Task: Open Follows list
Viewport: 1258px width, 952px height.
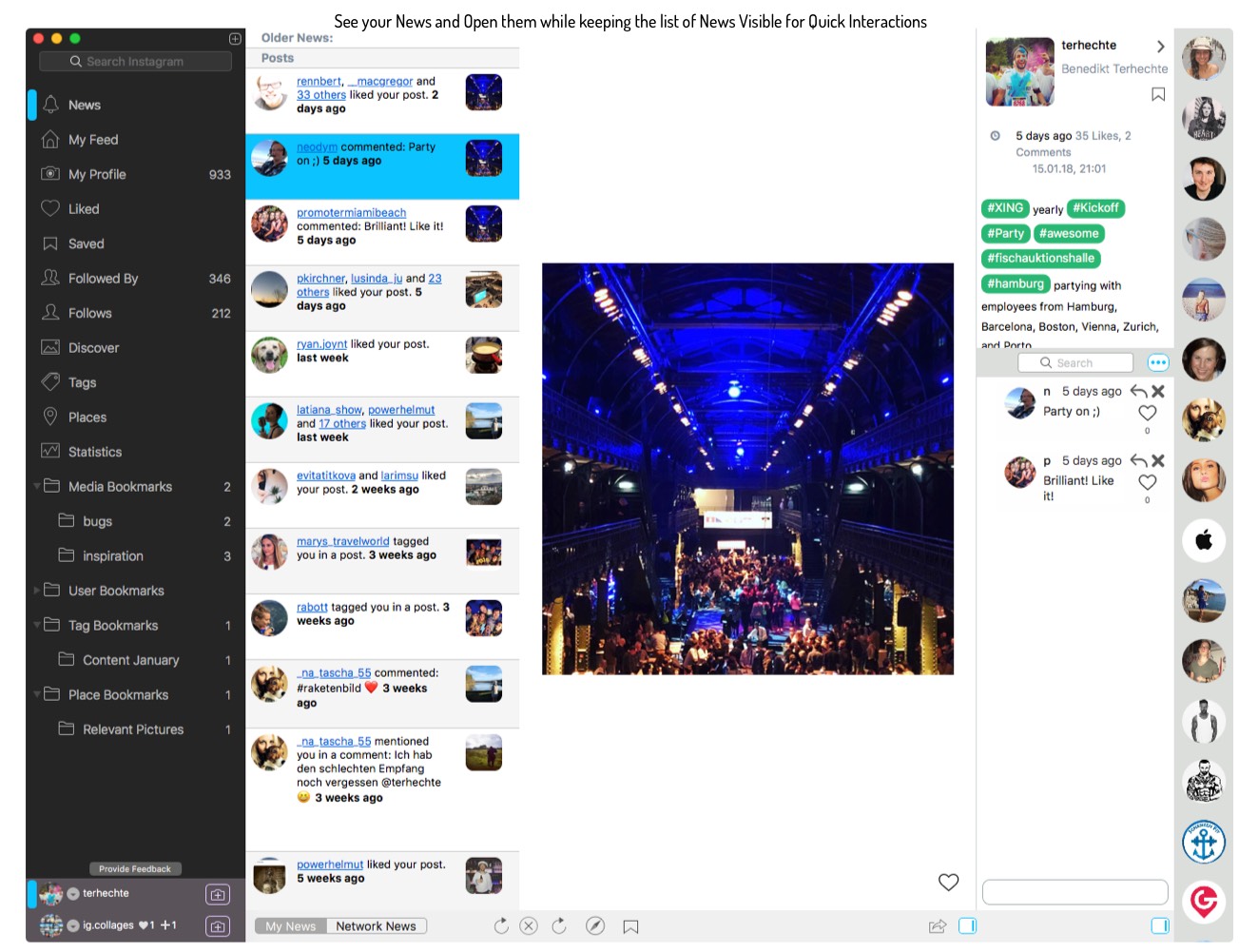Action: (135, 313)
